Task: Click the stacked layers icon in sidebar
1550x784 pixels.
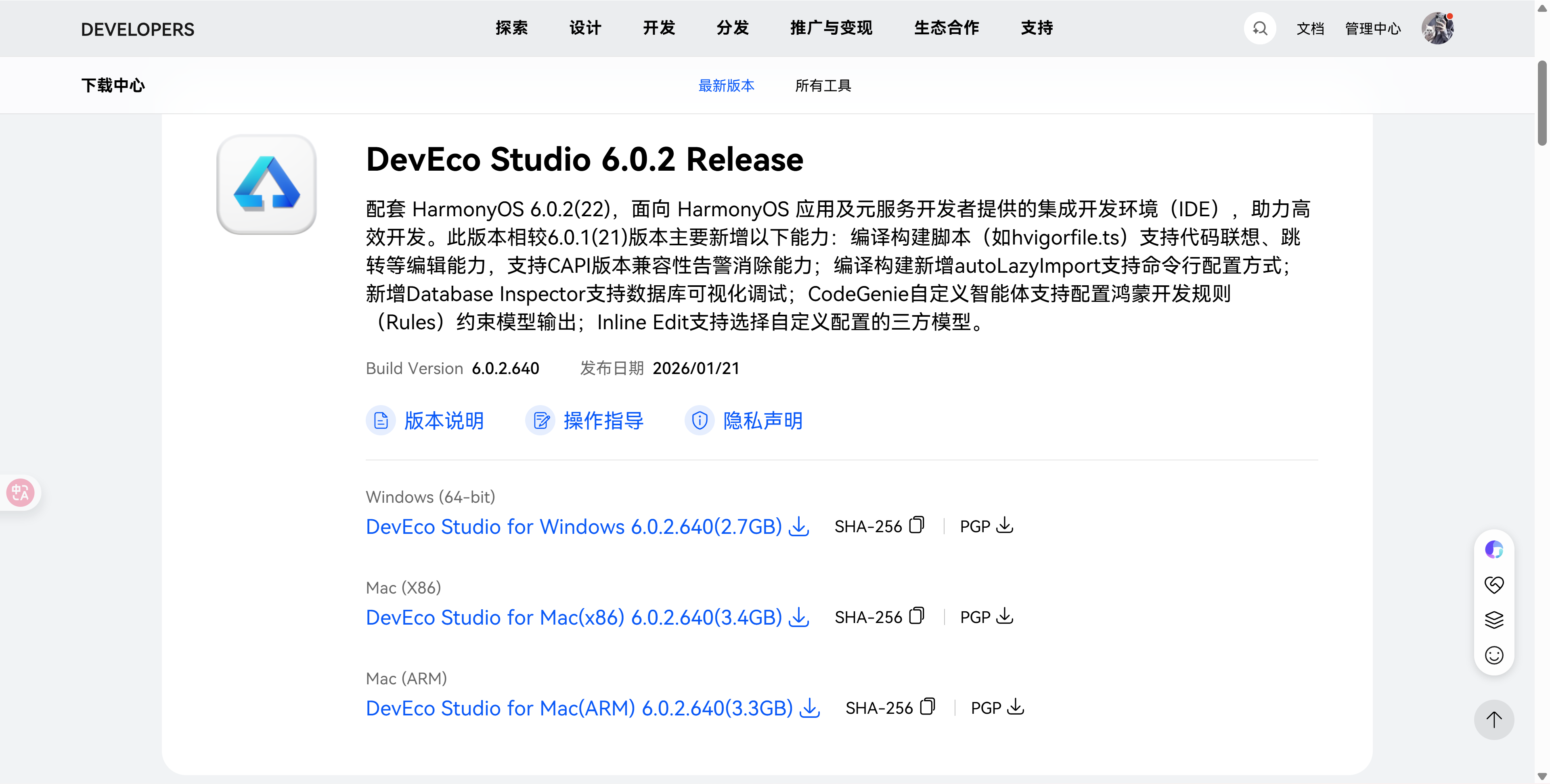Action: pos(1493,620)
